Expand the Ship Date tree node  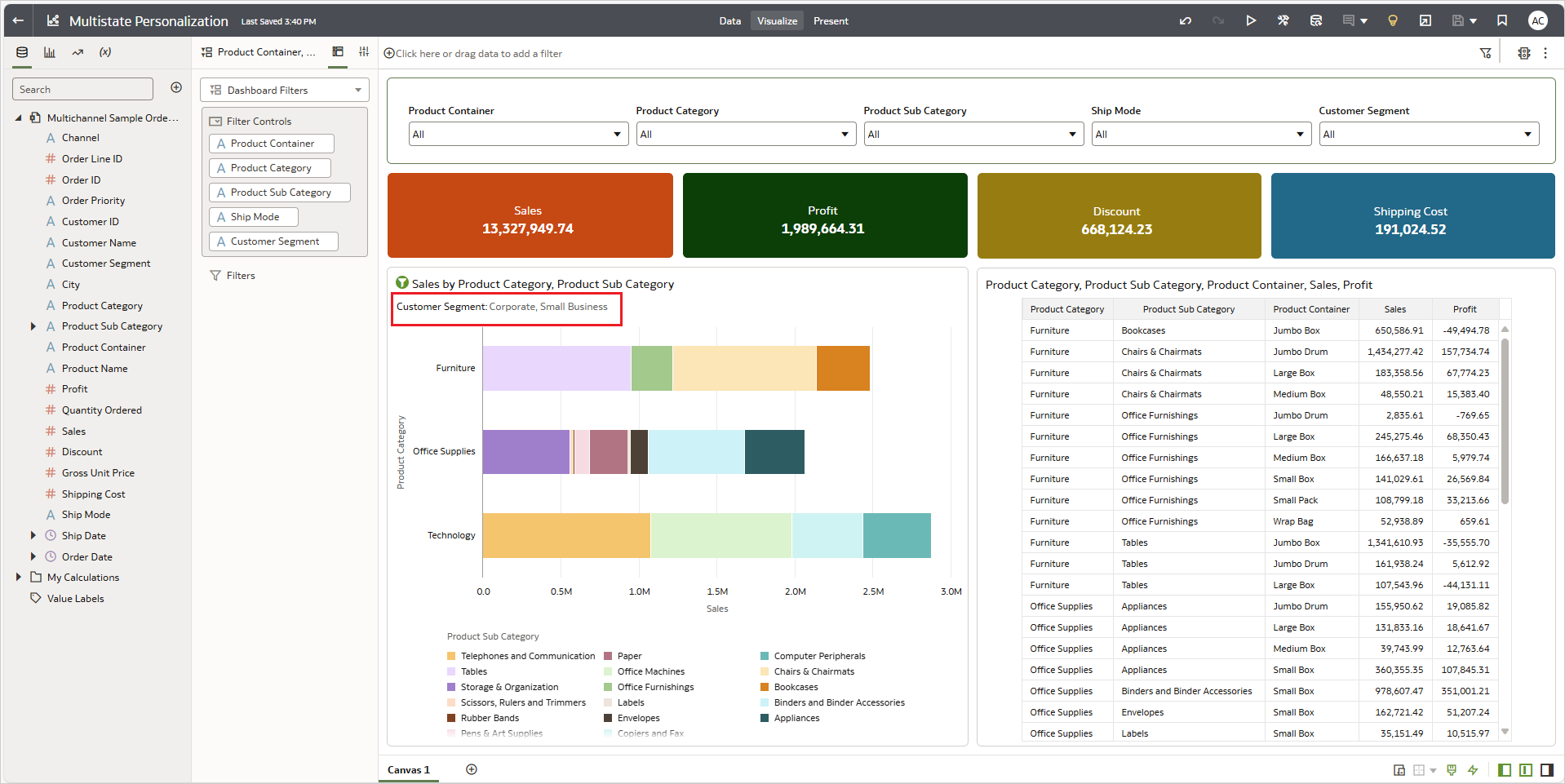coord(33,536)
